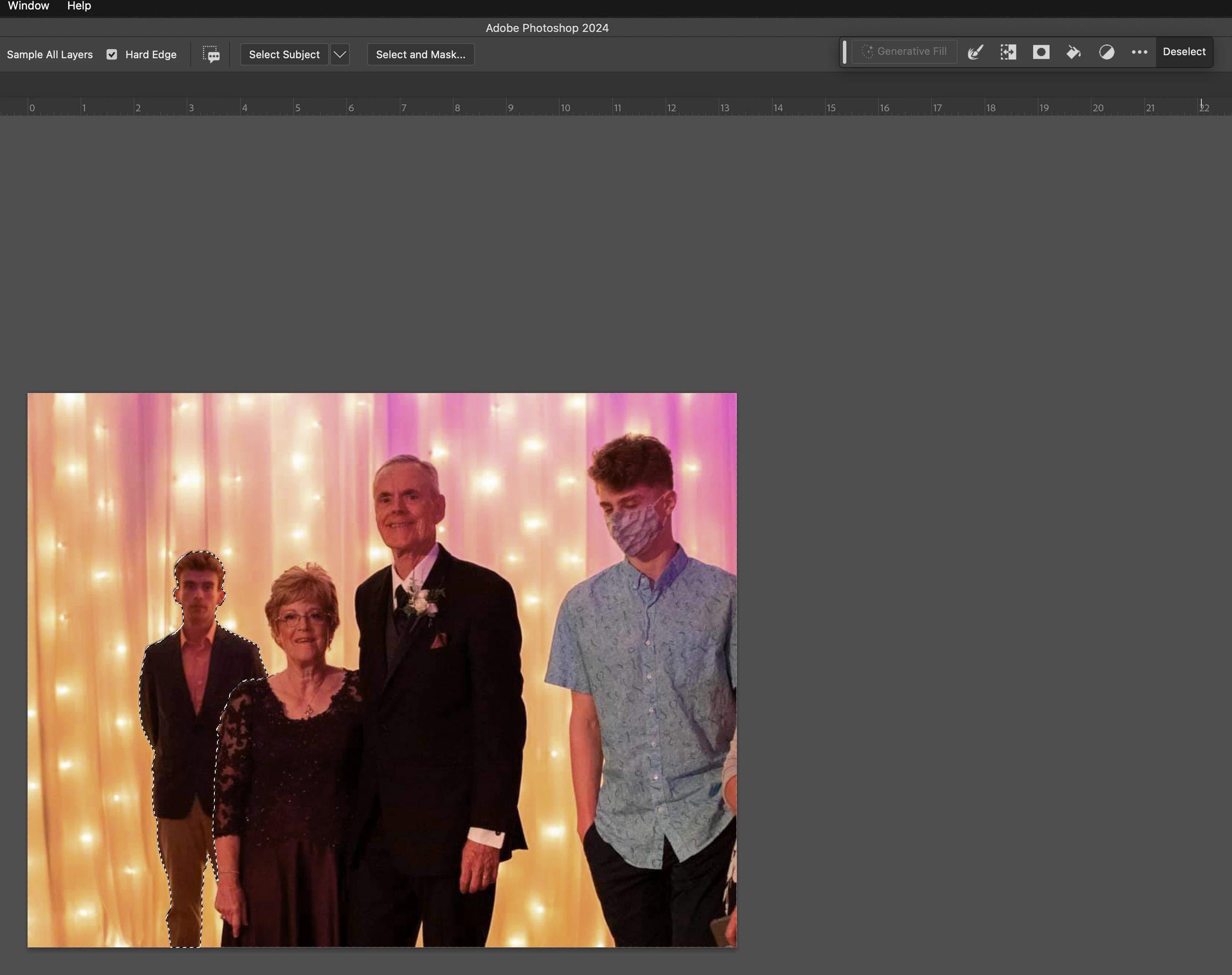Toggle the Sample All Layers option label

(x=50, y=54)
